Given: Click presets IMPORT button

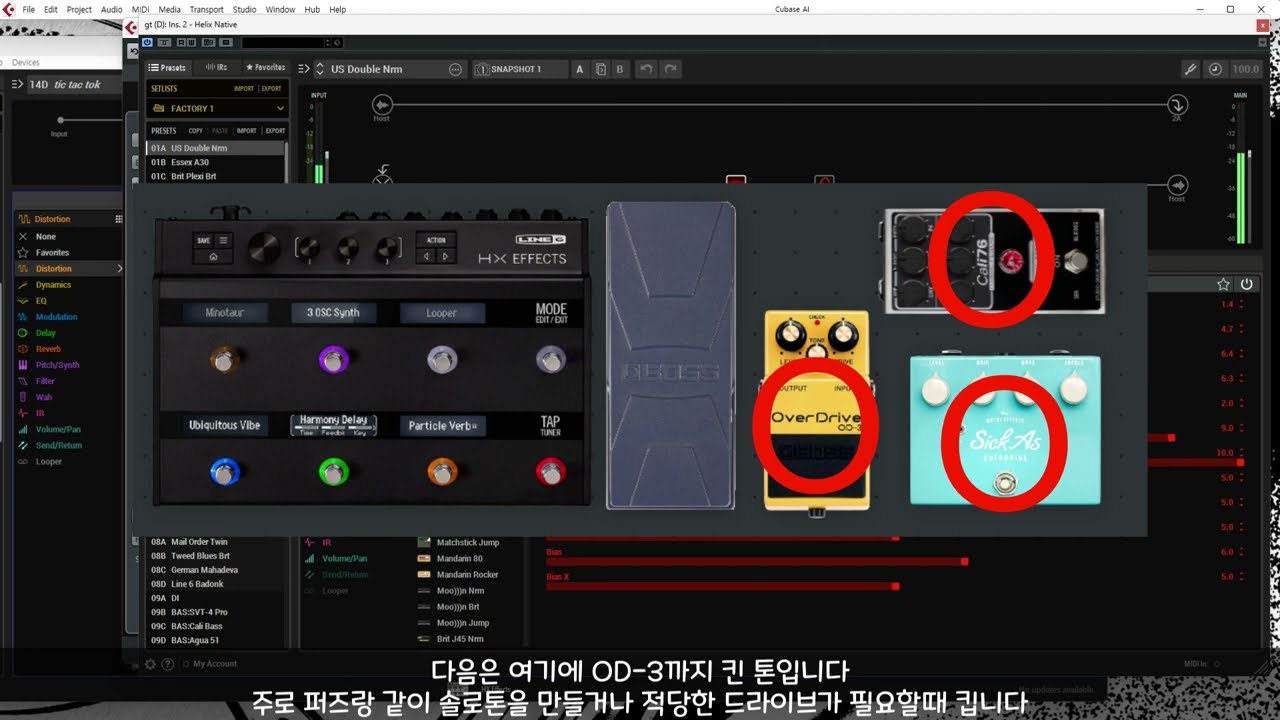Looking at the screenshot, I should point(247,130).
